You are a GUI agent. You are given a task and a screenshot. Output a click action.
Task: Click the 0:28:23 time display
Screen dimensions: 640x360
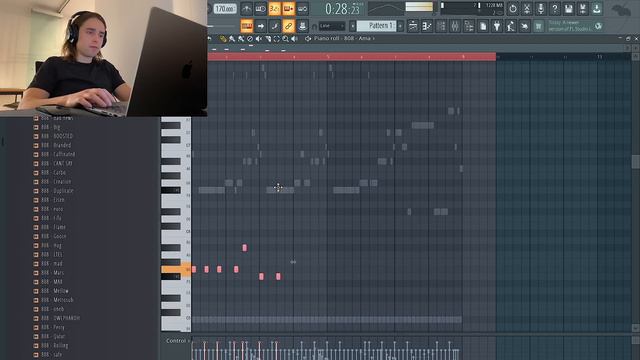pyautogui.click(x=342, y=9)
